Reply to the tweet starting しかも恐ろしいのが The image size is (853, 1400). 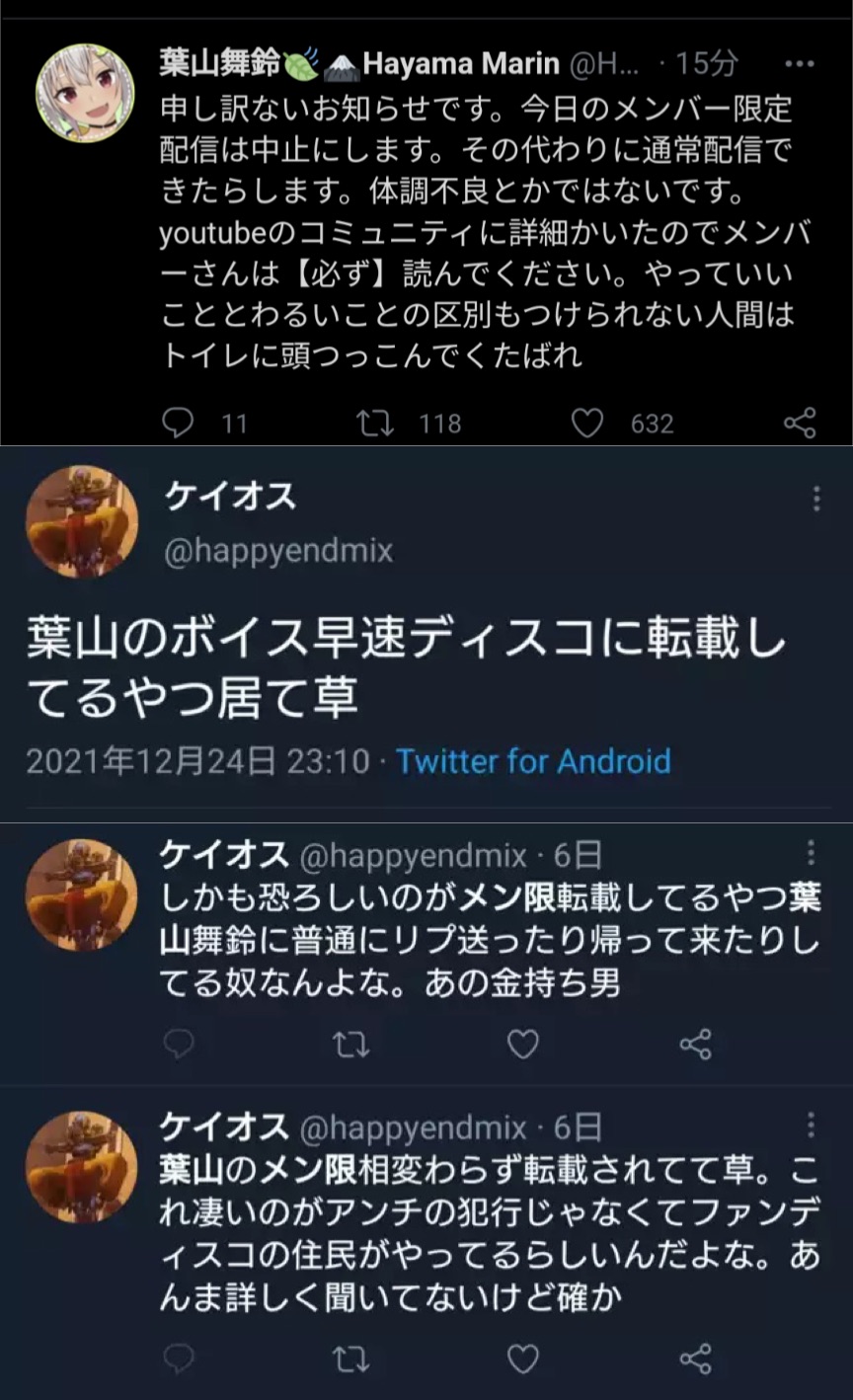[179, 1044]
